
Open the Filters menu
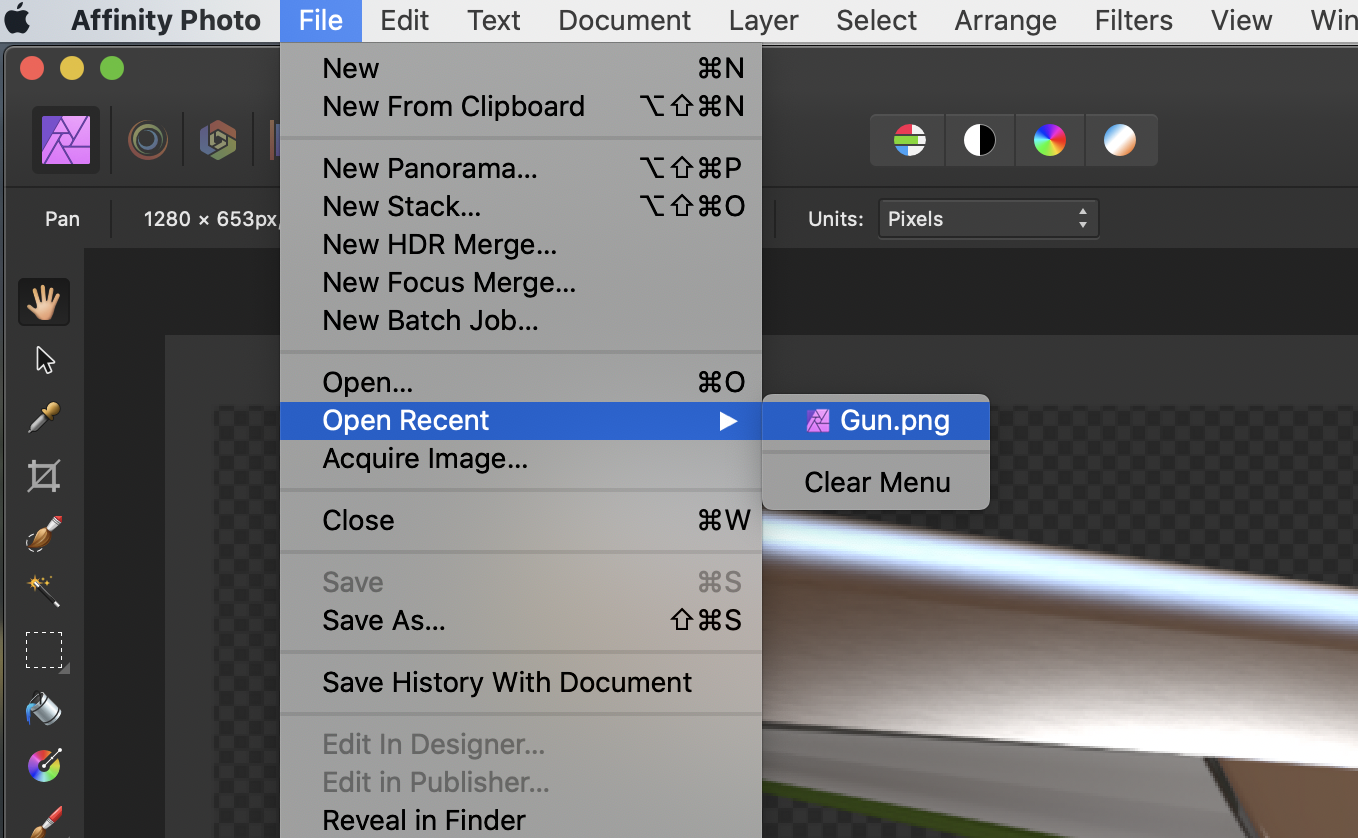1133,20
